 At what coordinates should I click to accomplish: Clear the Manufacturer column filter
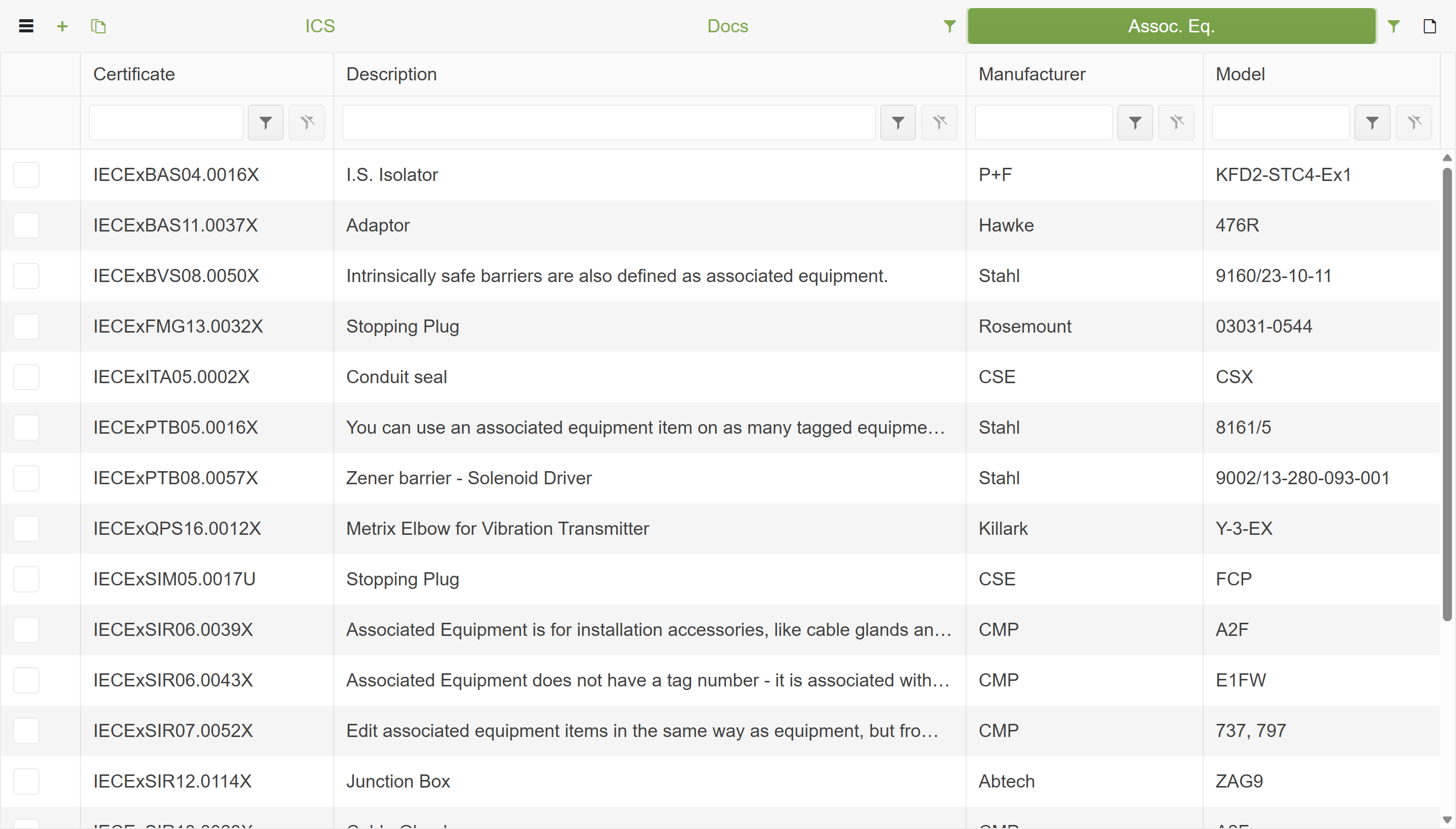[x=1176, y=122]
